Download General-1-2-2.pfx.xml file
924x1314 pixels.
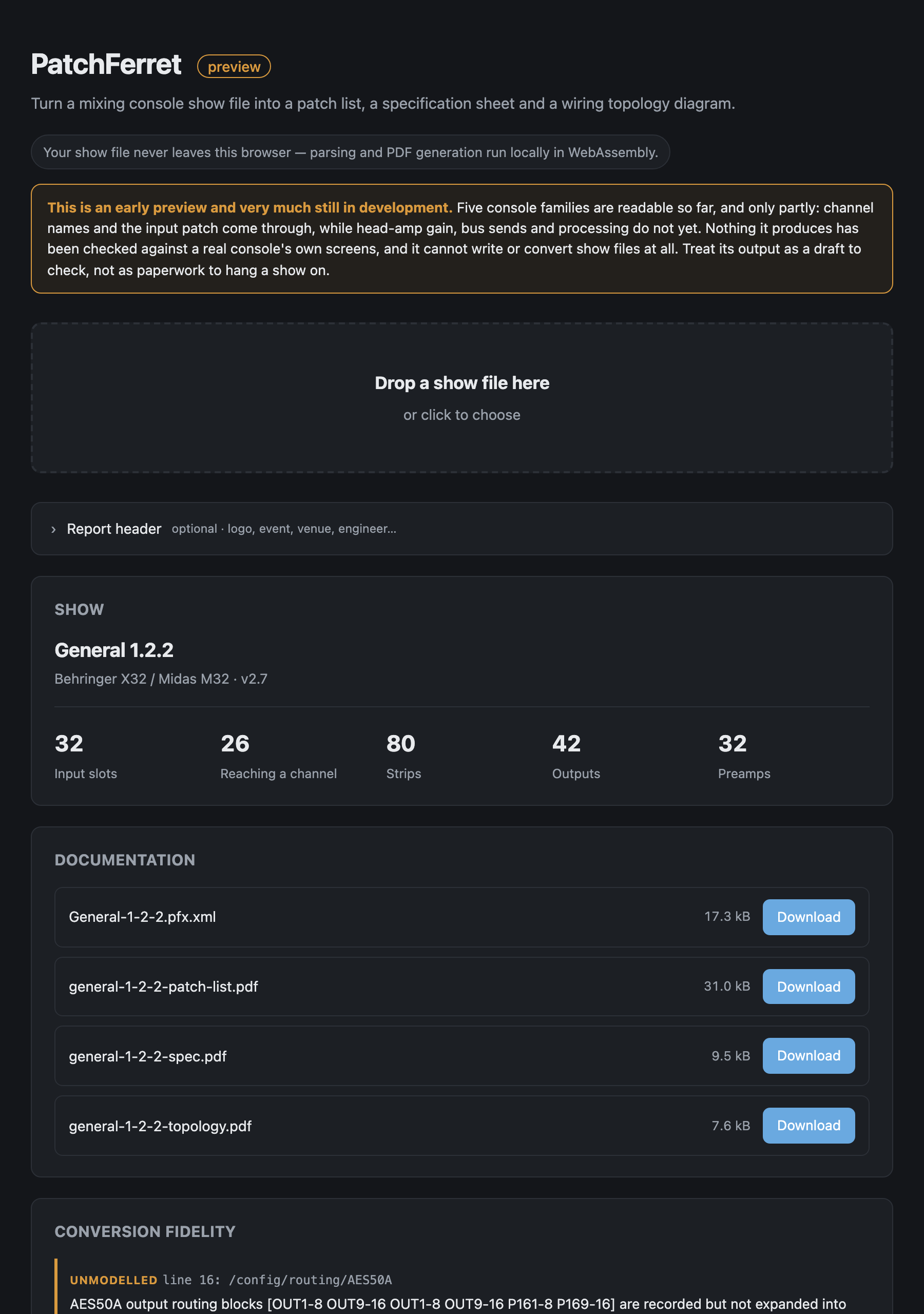808,917
